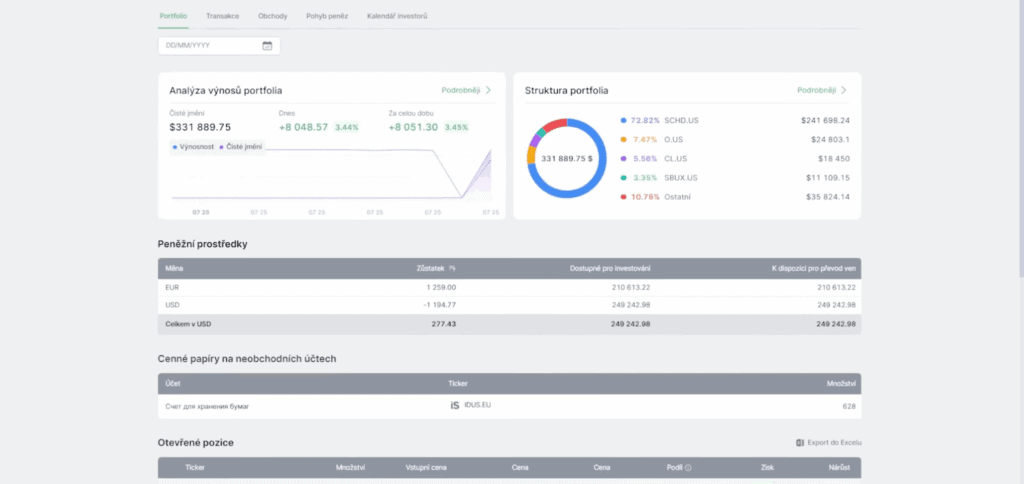Expand Analýza výnosů portfolia via chevron arrow
The height and width of the screenshot is (484, 1024).
[x=488, y=90]
